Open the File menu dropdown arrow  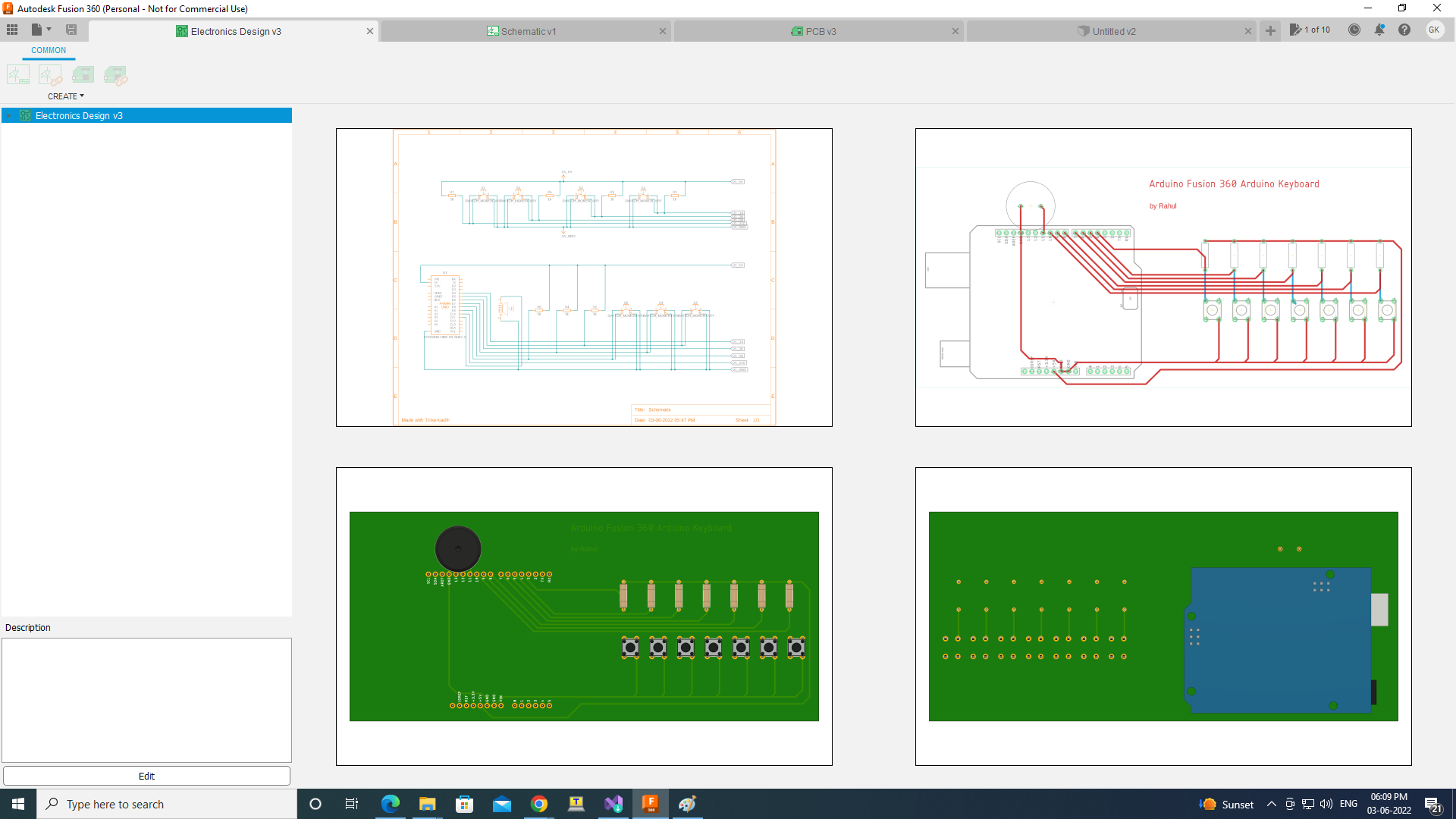(49, 30)
